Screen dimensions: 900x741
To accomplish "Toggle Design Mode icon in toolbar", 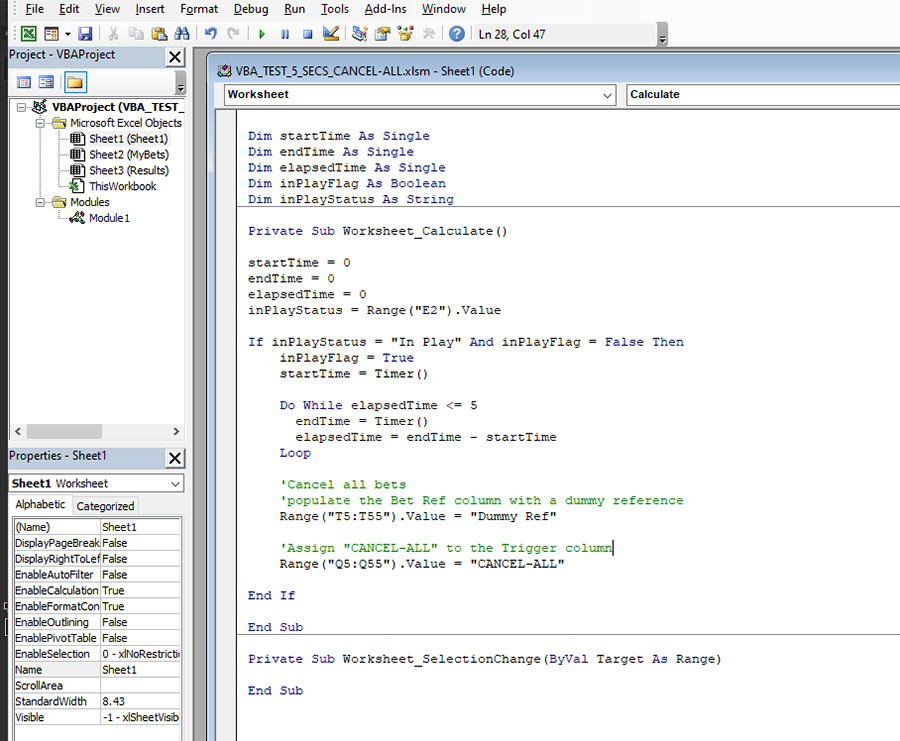I will click(x=332, y=34).
